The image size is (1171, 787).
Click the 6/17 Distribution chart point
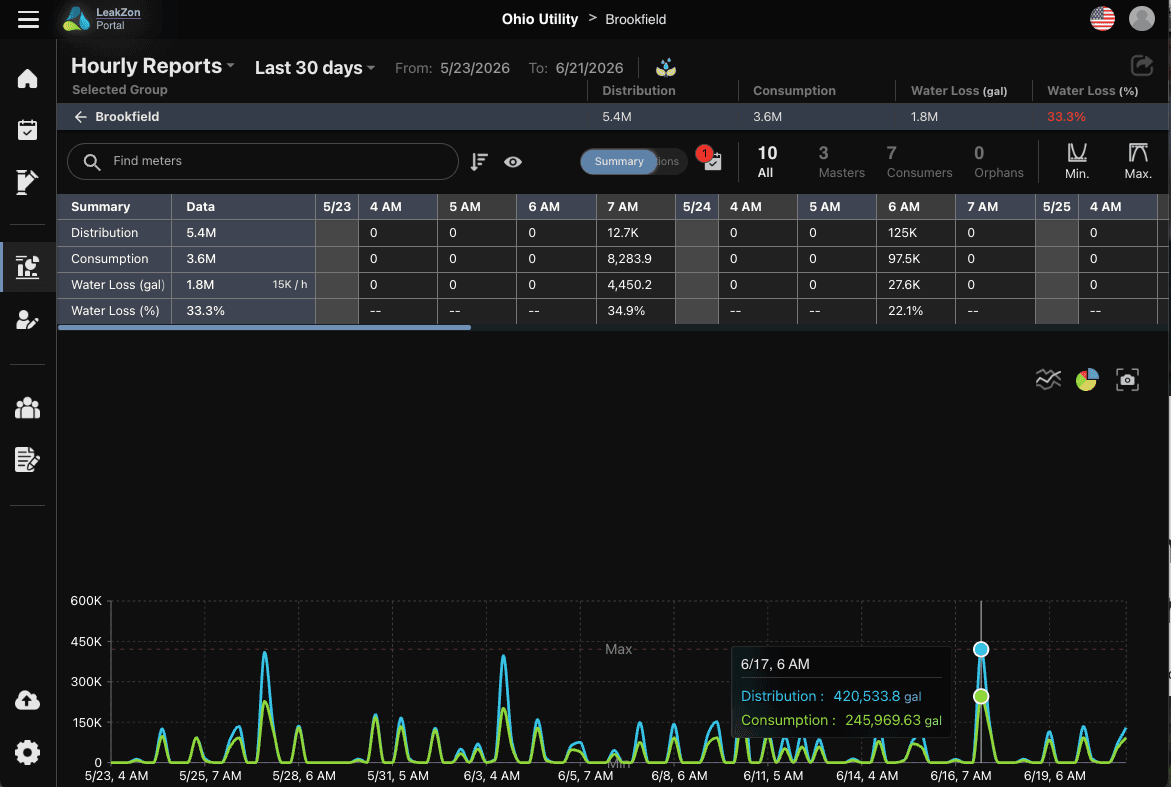click(981, 650)
